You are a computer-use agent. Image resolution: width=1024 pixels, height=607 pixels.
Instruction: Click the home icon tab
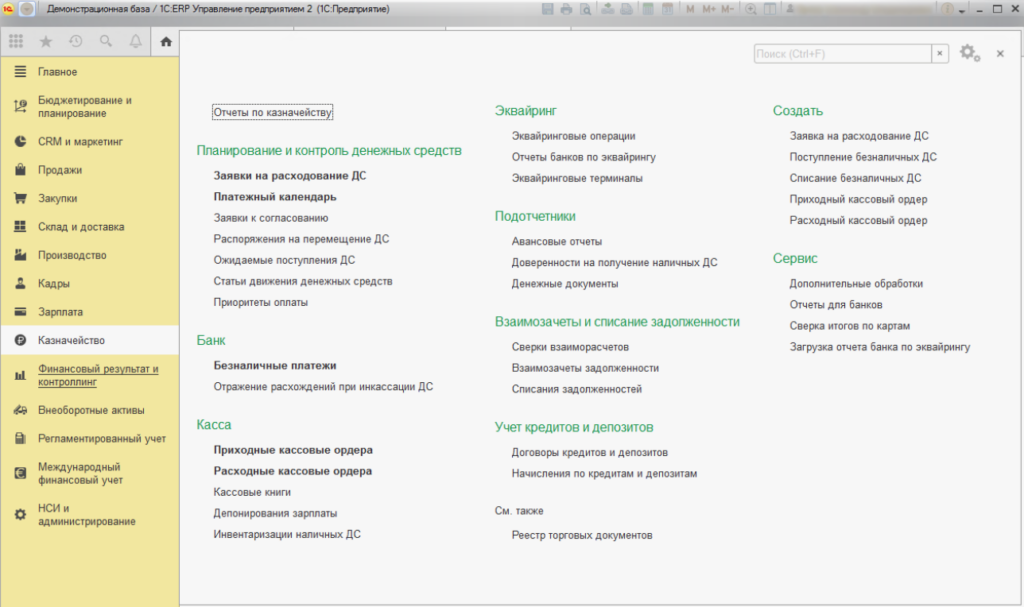(x=166, y=41)
